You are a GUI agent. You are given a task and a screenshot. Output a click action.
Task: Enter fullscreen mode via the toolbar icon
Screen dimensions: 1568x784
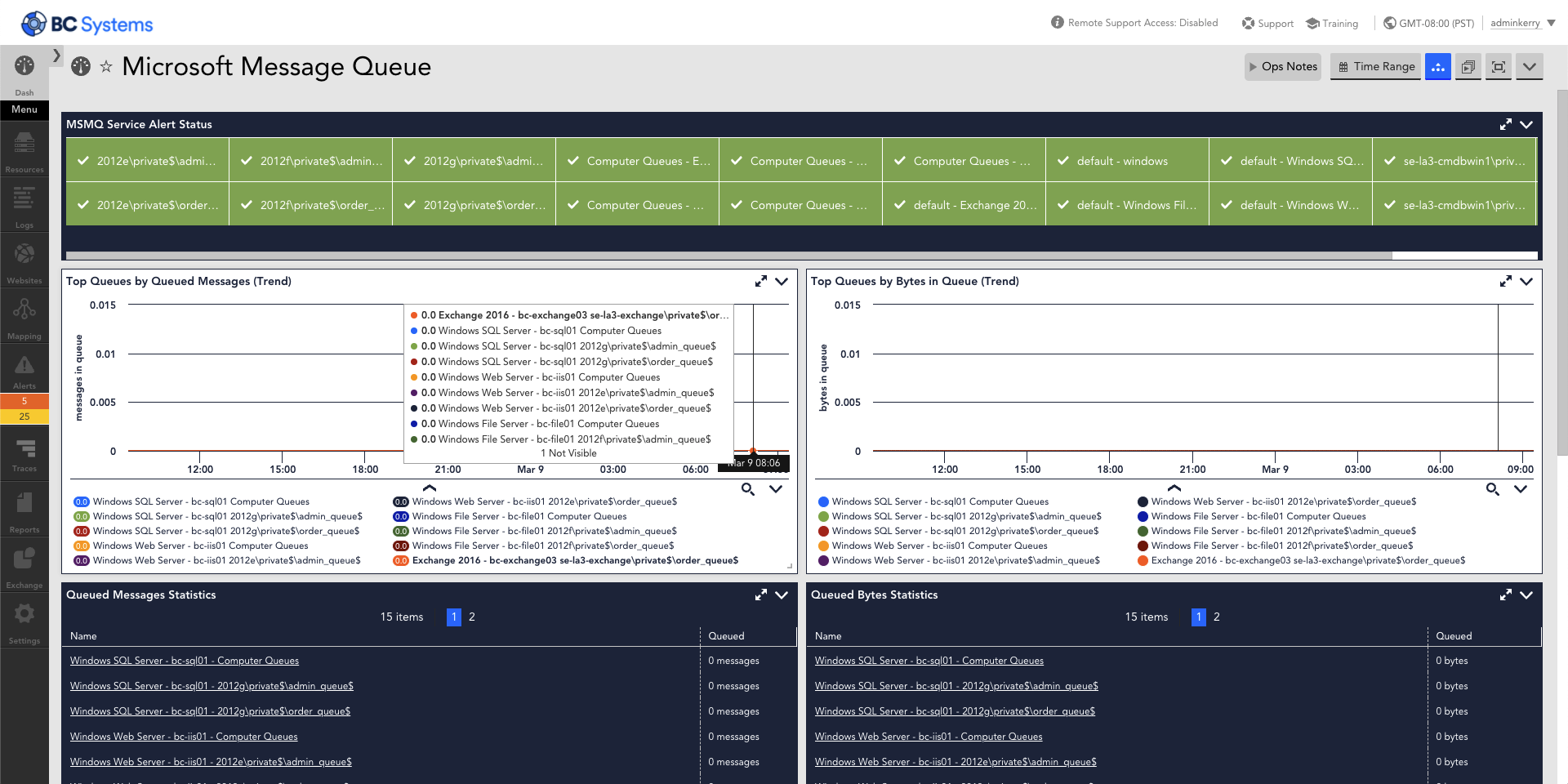1498,66
